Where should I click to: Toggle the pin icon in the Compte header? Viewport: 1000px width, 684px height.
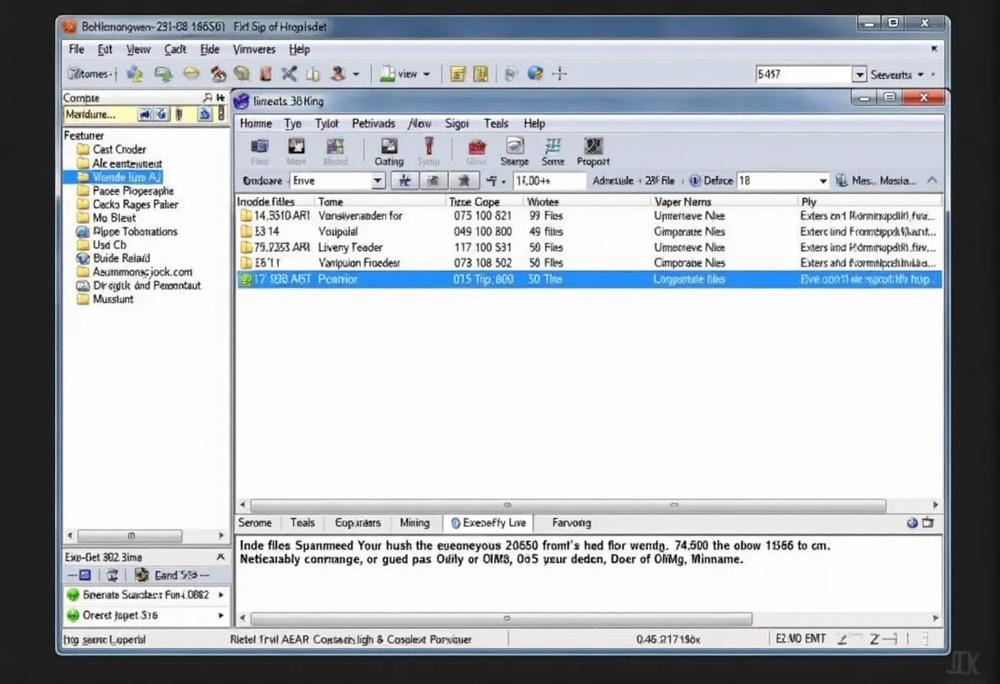[221, 98]
